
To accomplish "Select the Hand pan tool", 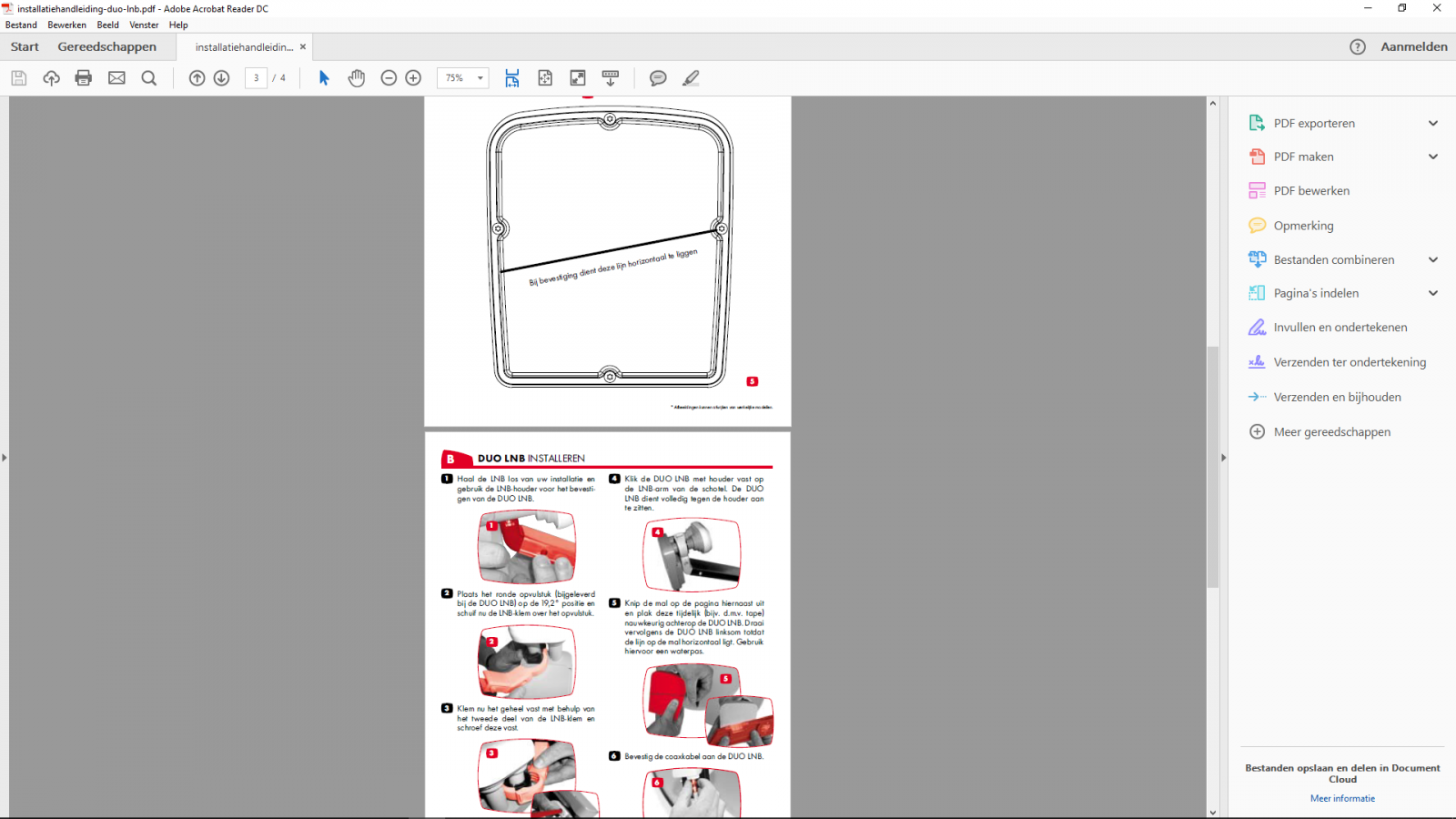I will [x=357, y=78].
